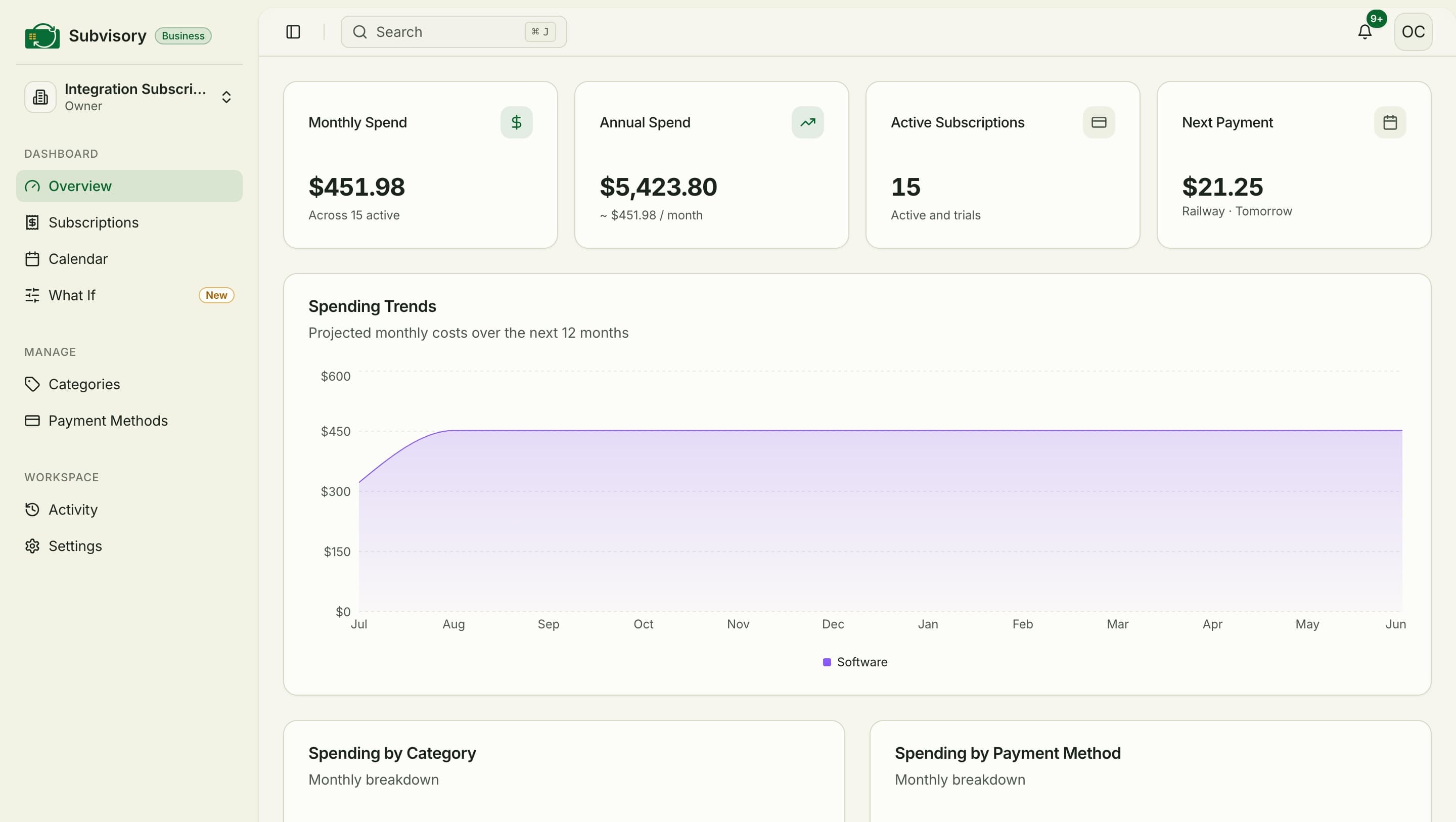Click the Activity history icon
The image size is (1456, 822).
pos(32,510)
